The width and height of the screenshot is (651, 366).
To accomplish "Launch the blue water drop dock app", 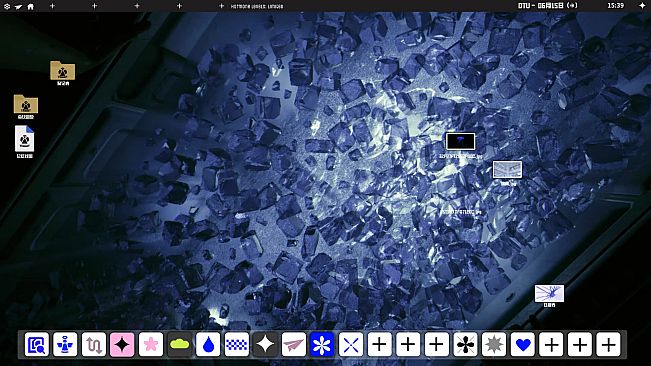I will point(208,344).
